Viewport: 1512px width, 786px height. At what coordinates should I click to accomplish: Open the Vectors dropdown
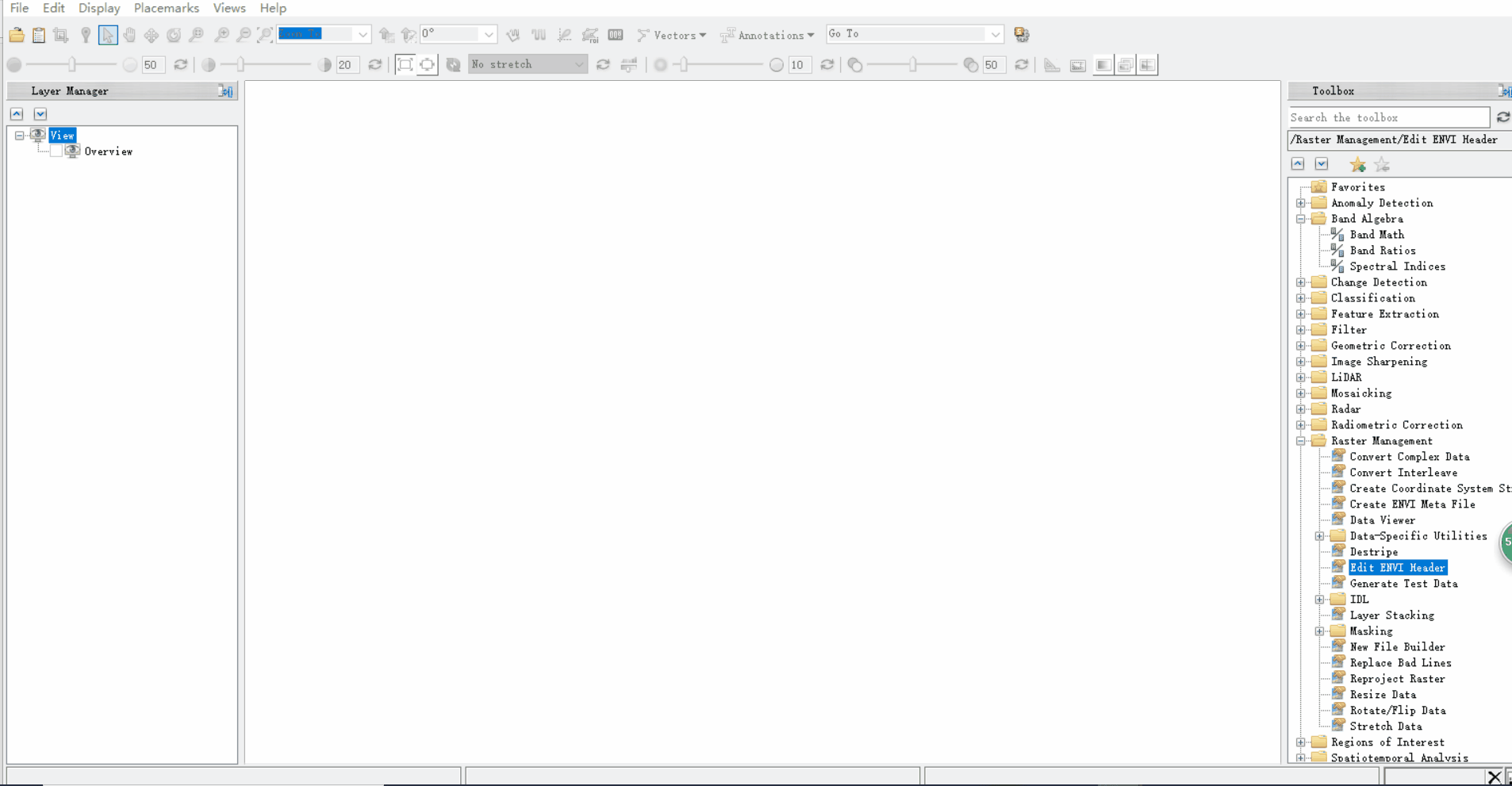[672, 35]
